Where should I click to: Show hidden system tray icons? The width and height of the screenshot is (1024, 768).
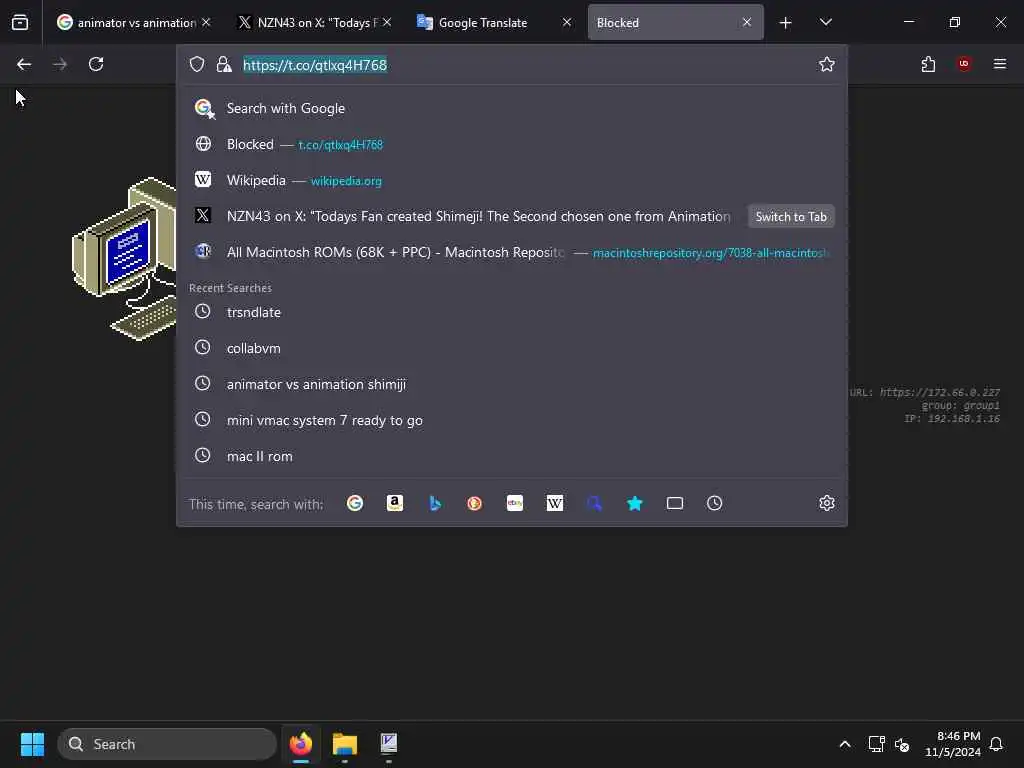point(844,744)
